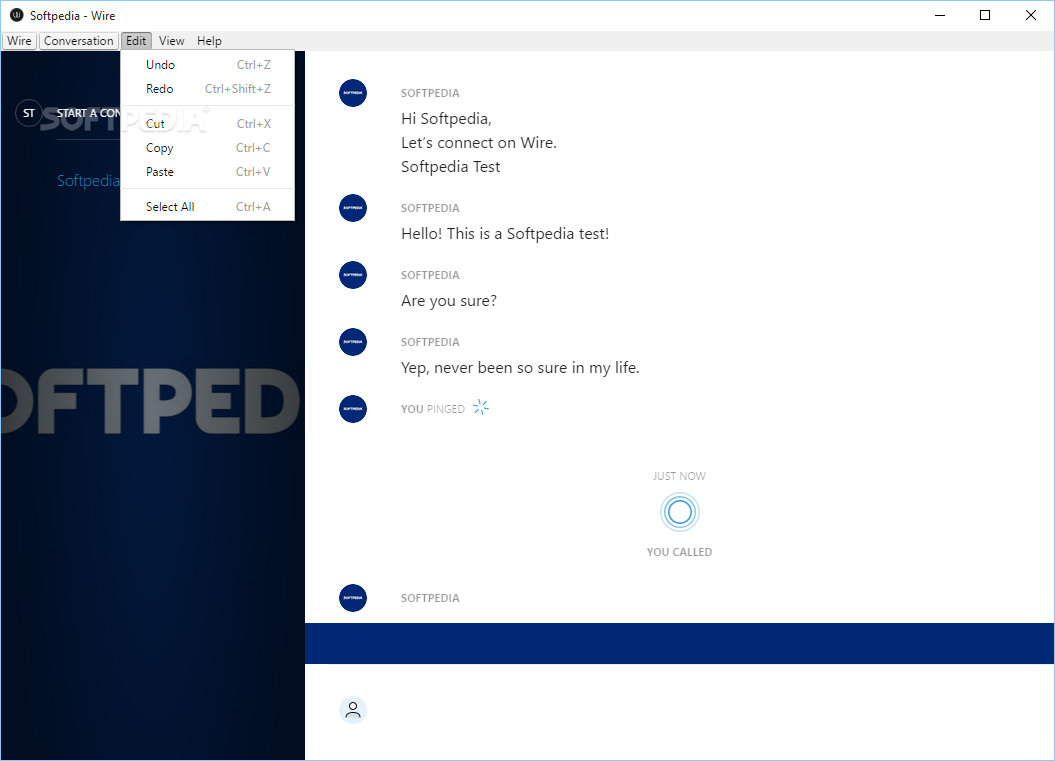Open the Softpedia conversation in the sidebar
Image resolution: width=1055 pixels, height=761 pixels.
click(88, 180)
